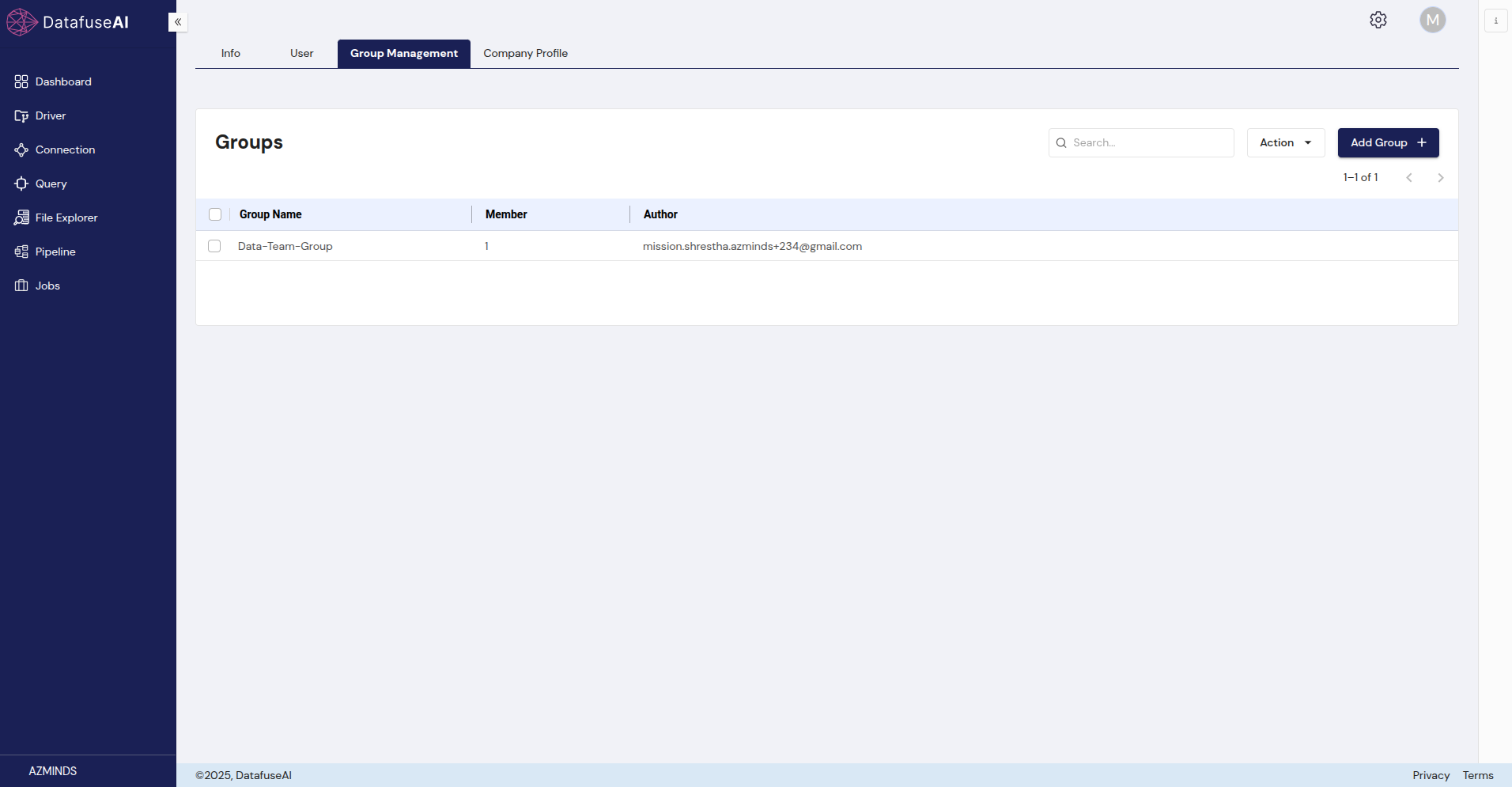Open settings via the gear icon

pyautogui.click(x=1378, y=19)
